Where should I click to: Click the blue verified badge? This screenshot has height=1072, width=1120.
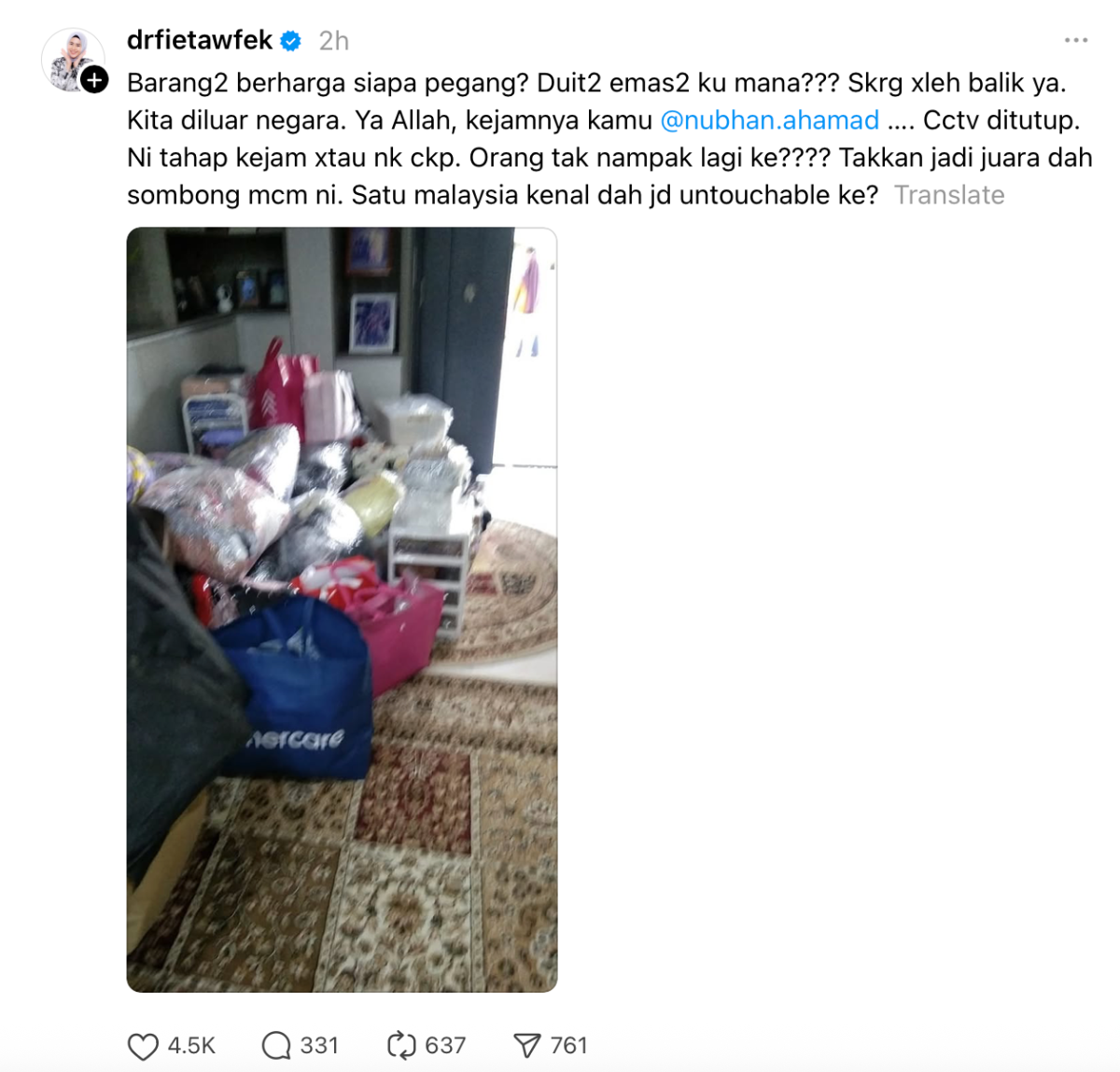click(291, 41)
